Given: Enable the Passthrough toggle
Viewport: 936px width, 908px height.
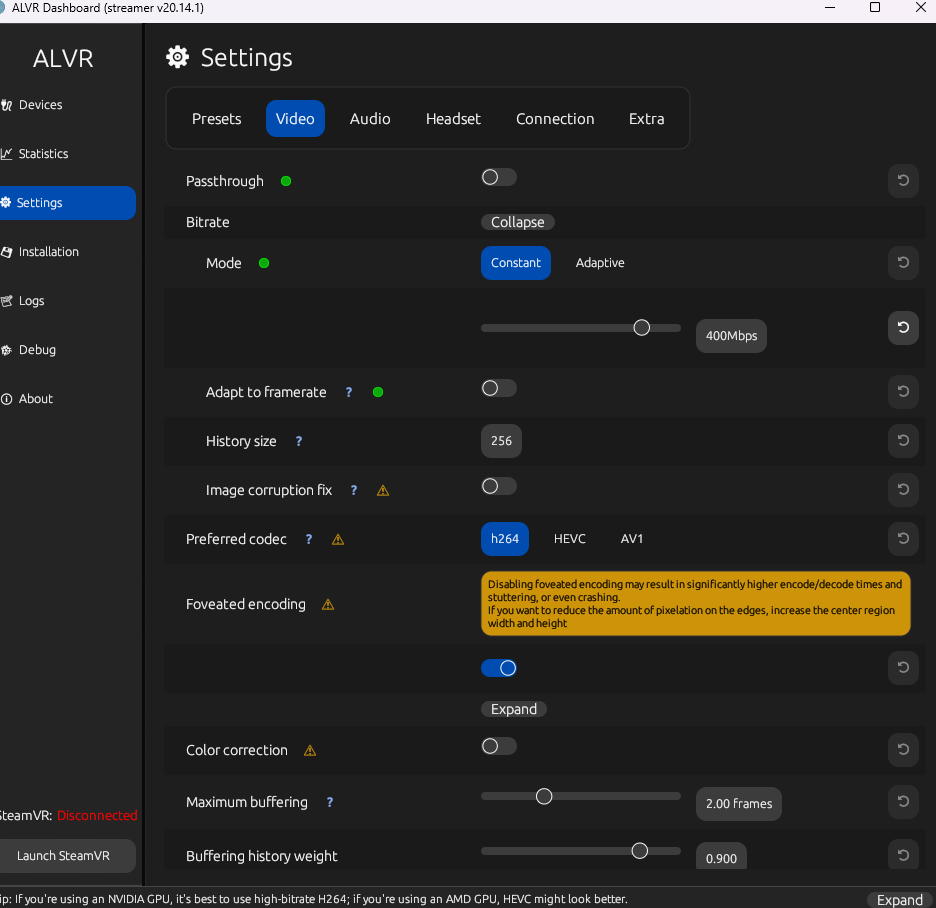Looking at the screenshot, I should point(498,177).
